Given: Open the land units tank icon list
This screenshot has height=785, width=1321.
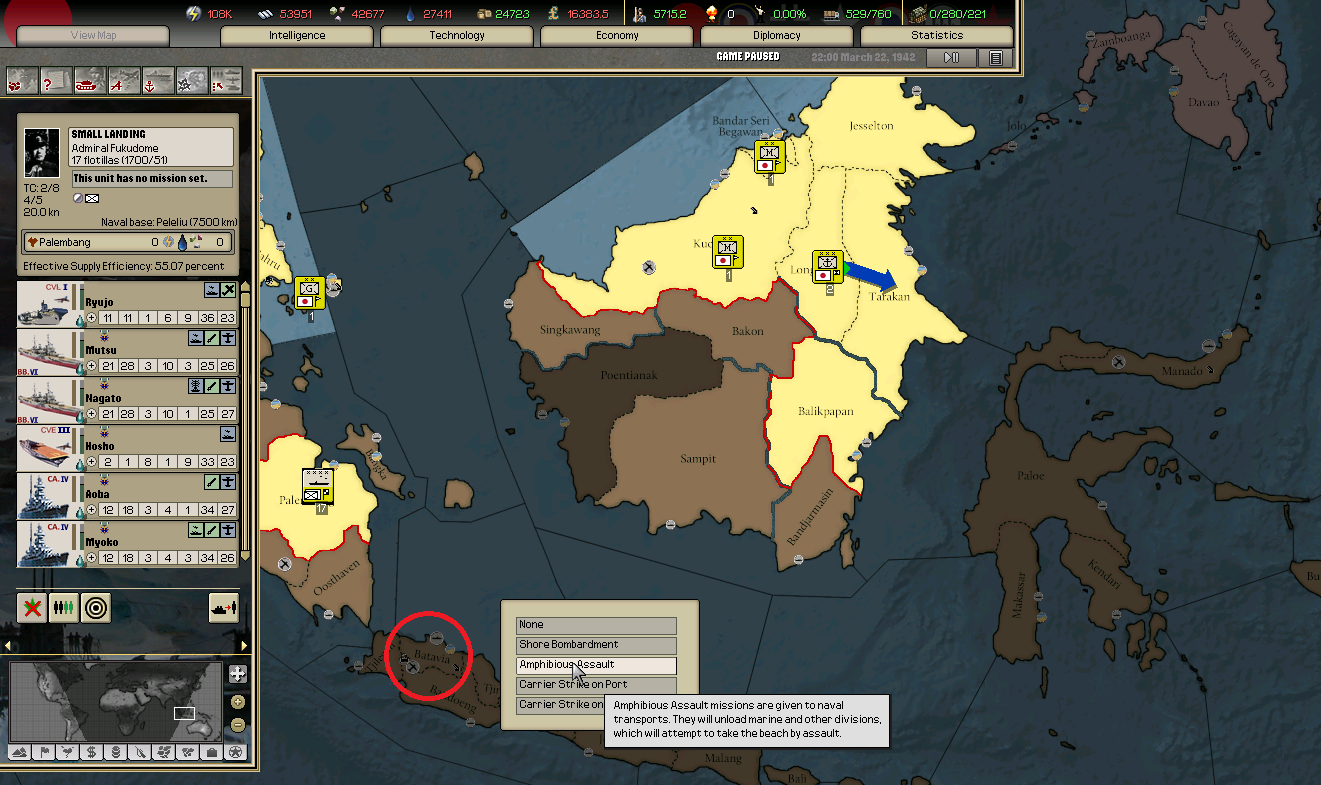Looking at the screenshot, I should (90, 80).
